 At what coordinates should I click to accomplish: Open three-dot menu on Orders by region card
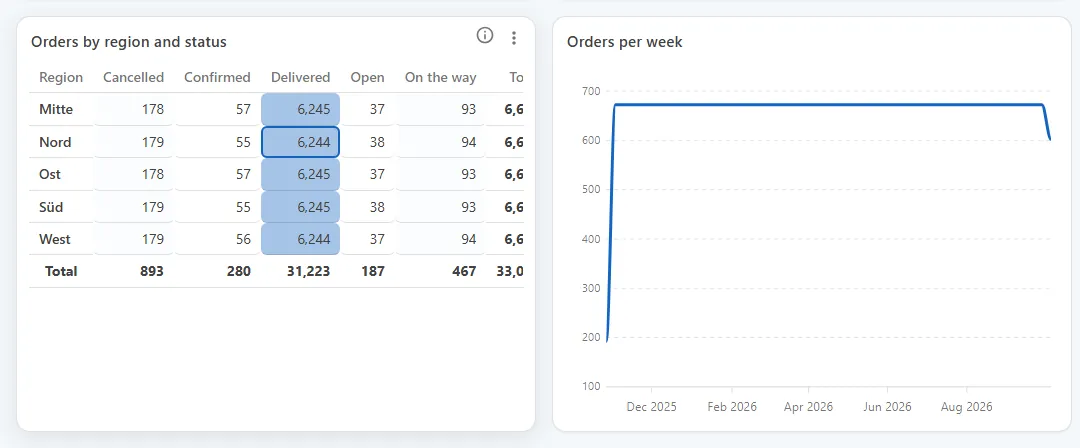[513, 38]
